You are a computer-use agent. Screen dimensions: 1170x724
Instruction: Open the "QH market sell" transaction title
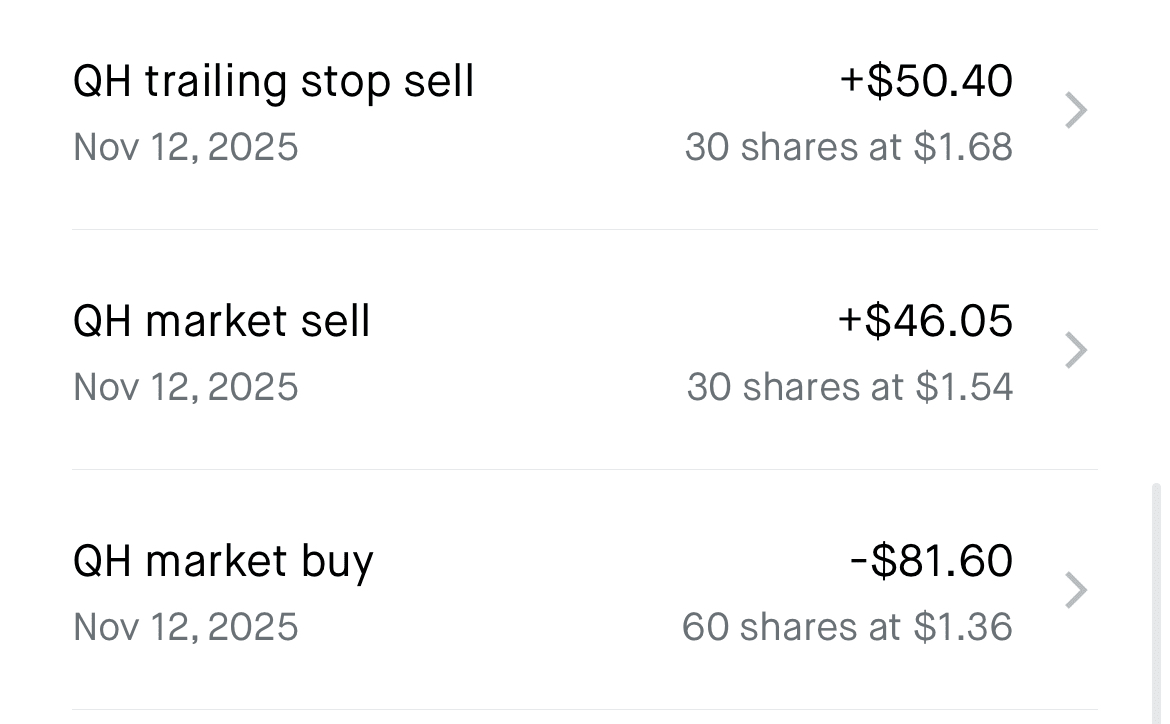[x=221, y=321]
